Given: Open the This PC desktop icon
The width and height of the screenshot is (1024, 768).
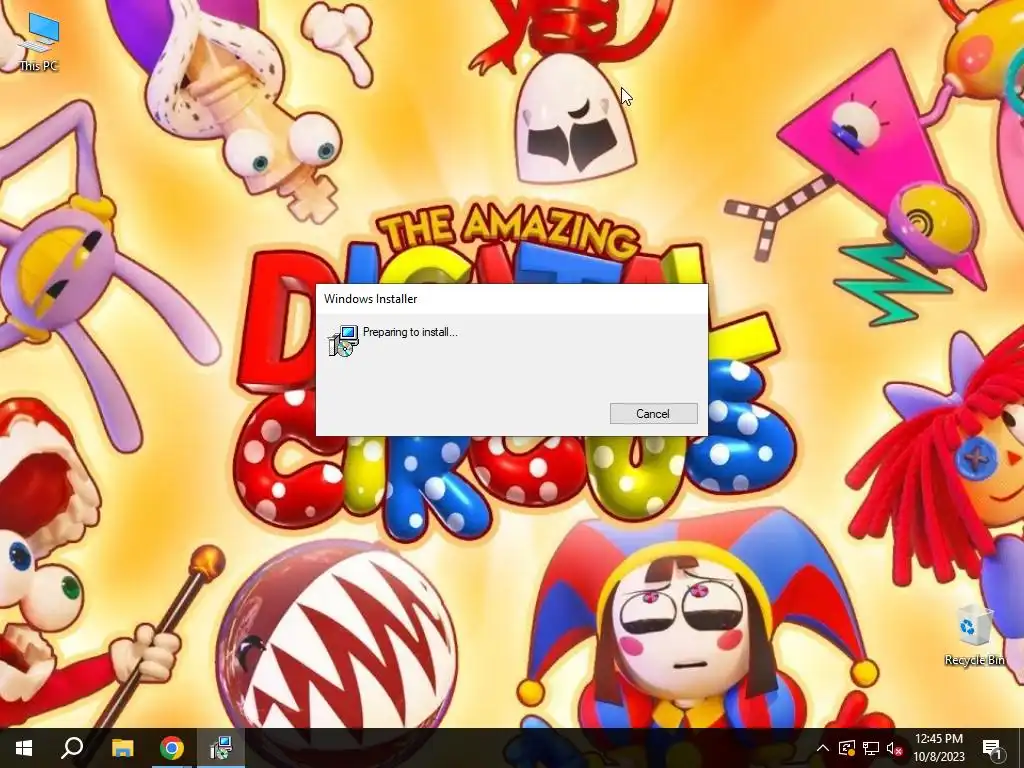Looking at the screenshot, I should [x=39, y=42].
